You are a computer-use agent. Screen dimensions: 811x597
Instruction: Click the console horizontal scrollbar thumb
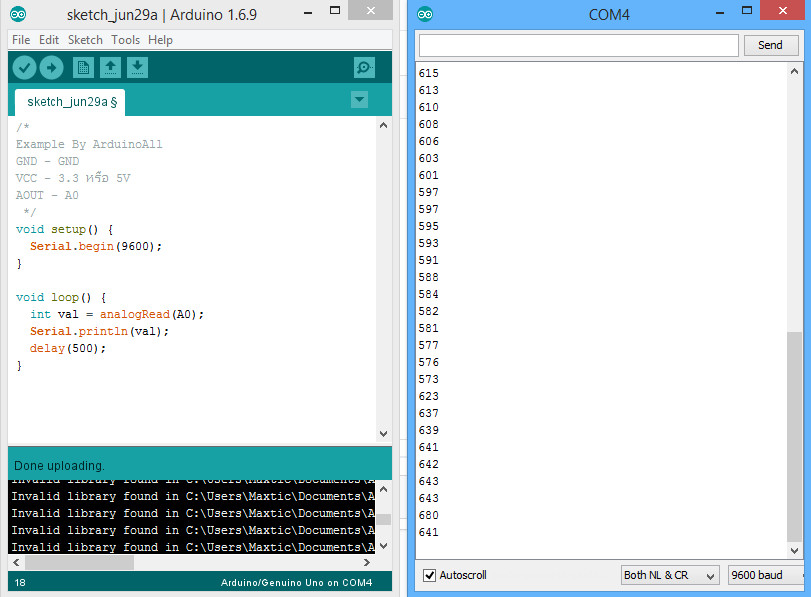pyautogui.click(x=79, y=562)
